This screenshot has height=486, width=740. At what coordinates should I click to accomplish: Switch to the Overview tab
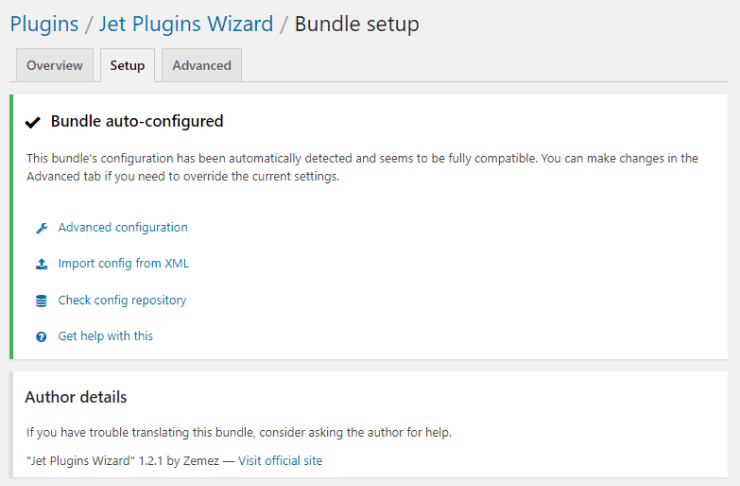tap(54, 65)
